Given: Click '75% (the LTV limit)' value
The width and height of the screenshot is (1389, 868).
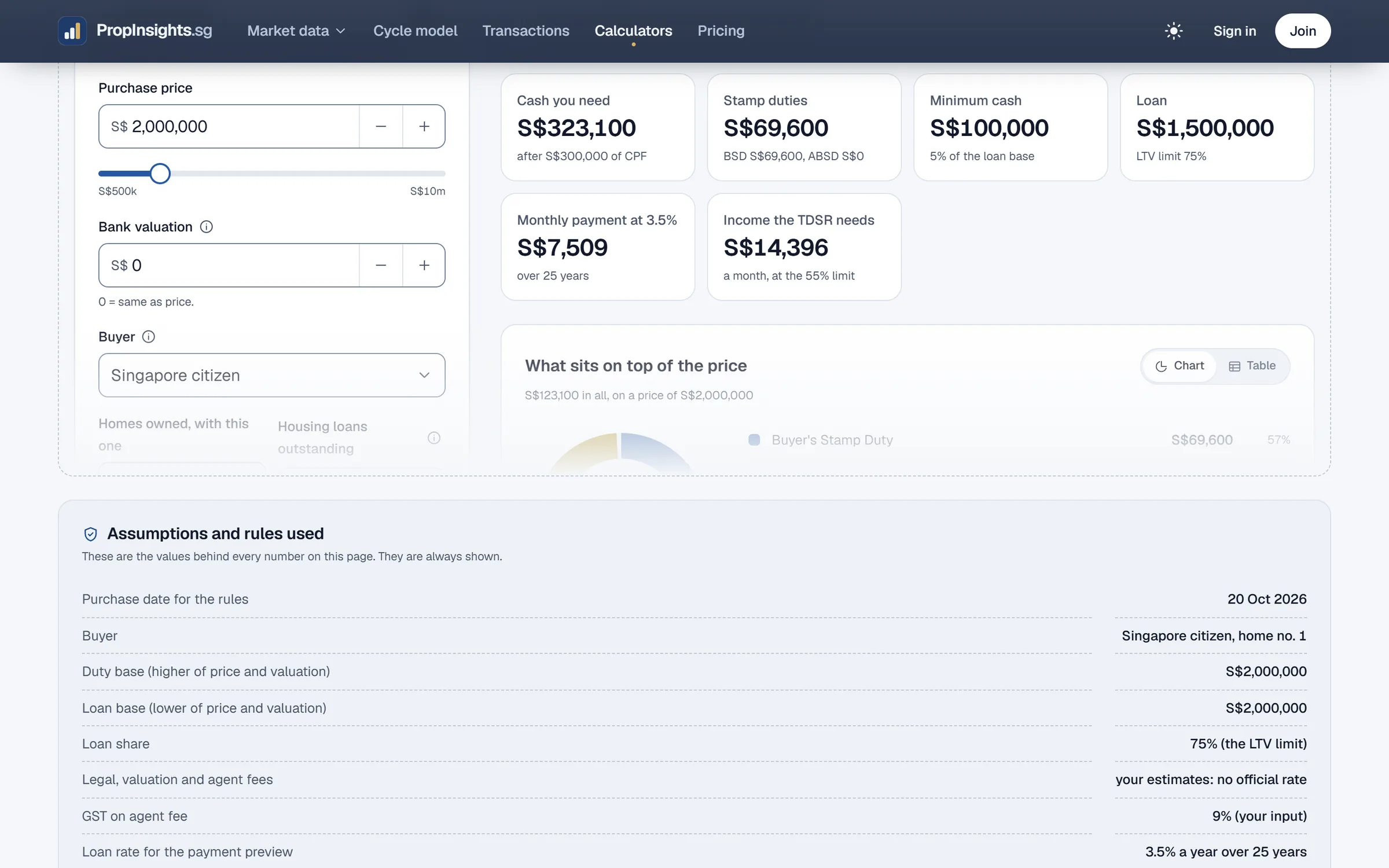Looking at the screenshot, I should [x=1248, y=744].
